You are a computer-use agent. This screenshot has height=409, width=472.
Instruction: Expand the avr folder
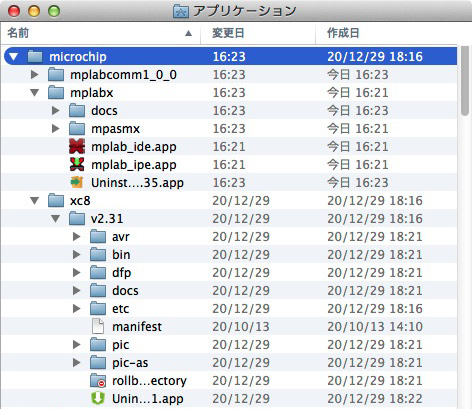[x=77, y=236]
